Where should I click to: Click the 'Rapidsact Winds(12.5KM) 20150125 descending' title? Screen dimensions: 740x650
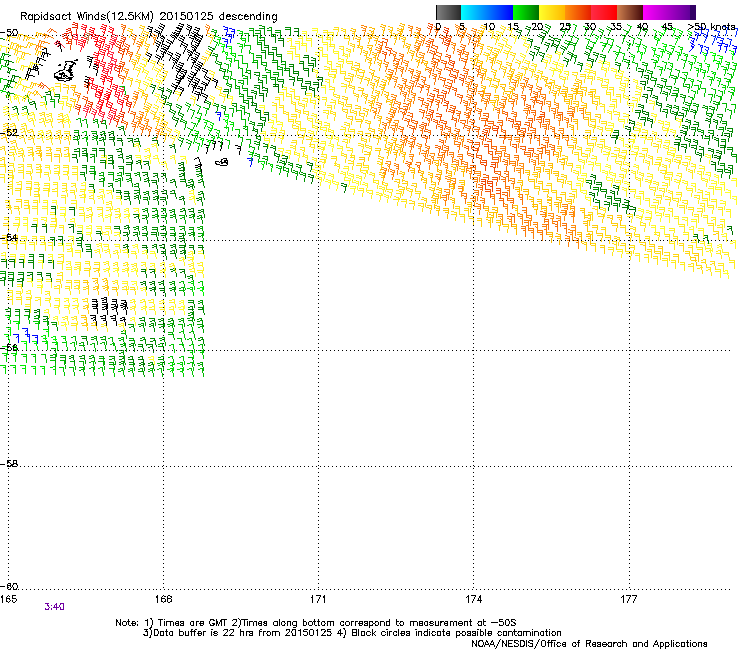coord(149,17)
